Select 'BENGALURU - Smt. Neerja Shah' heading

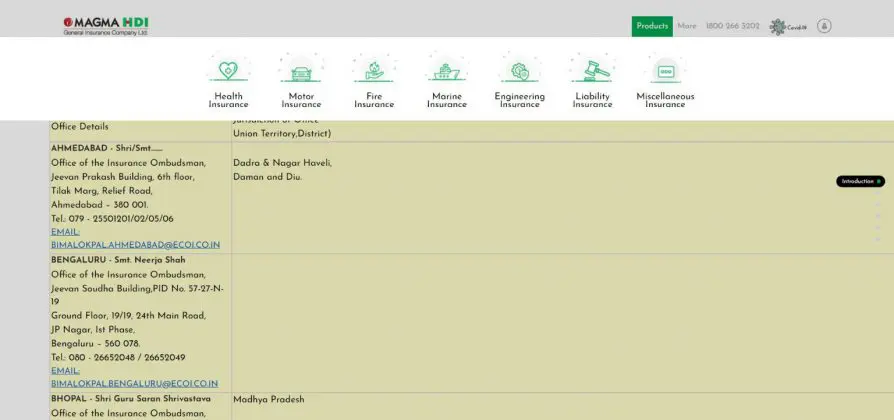118,260
